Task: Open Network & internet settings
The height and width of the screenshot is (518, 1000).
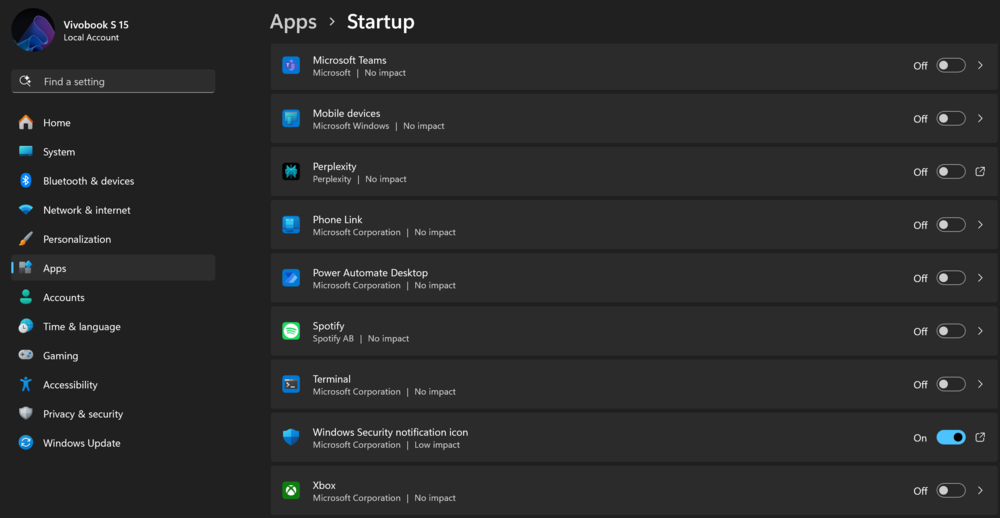Action: (113, 210)
